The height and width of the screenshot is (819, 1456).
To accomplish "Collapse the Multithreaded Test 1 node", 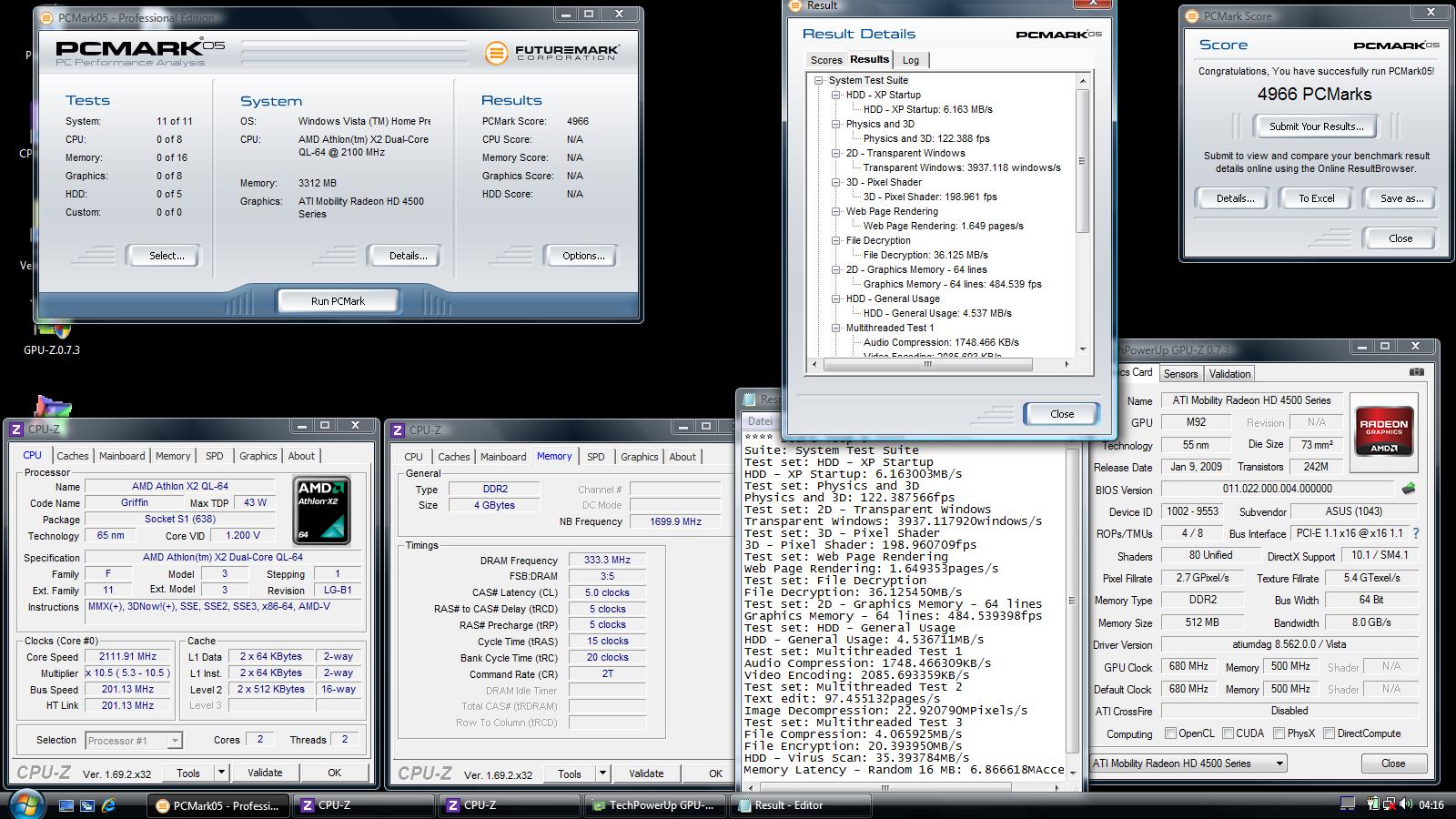I will tap(836, 328).
